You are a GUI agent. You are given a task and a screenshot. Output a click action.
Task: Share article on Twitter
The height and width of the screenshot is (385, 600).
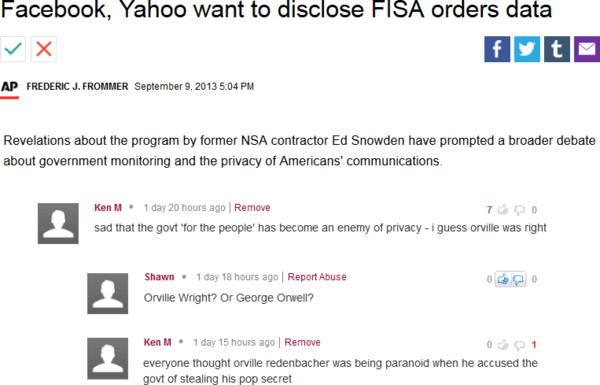click(527, 49)
